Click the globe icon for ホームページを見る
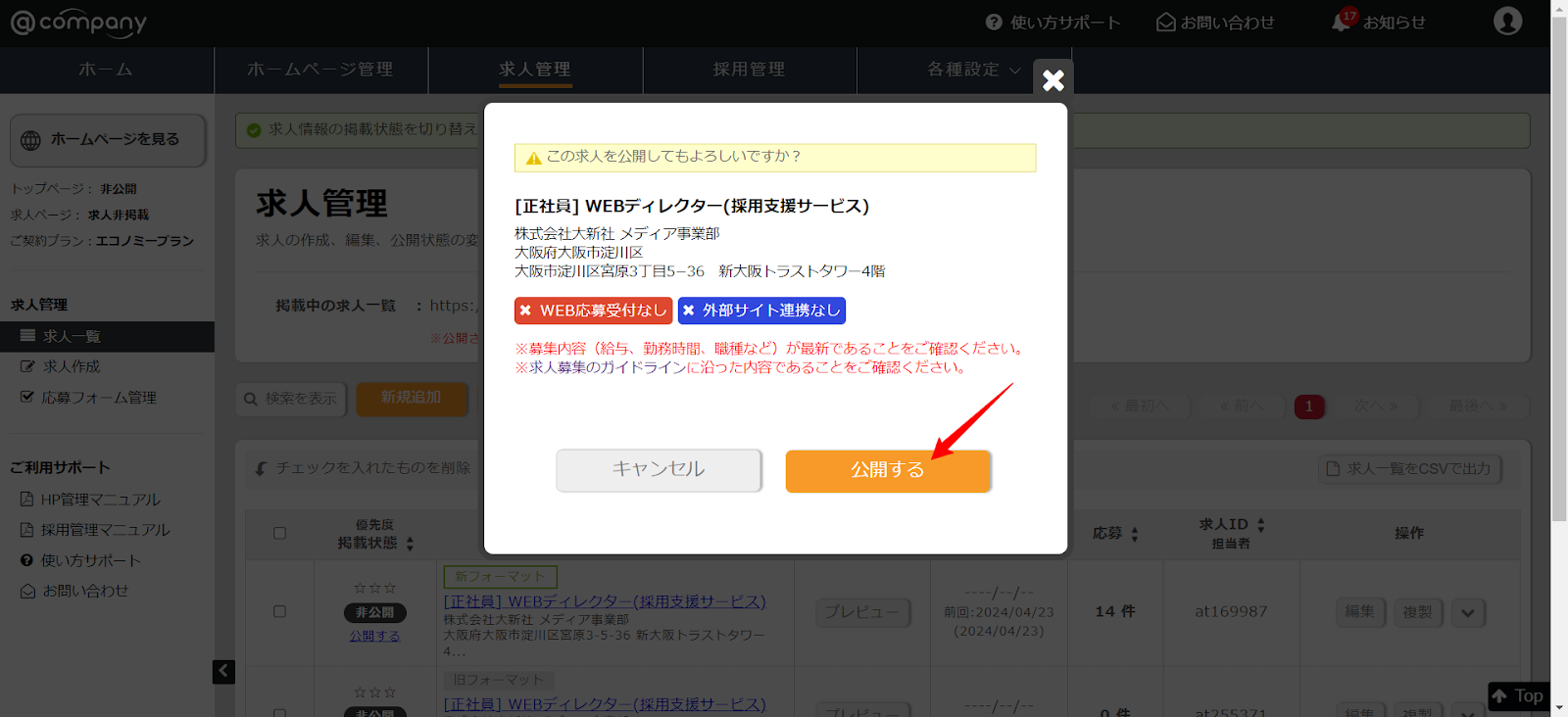The width and height of the screenshot is (1568, 717). 31,140
